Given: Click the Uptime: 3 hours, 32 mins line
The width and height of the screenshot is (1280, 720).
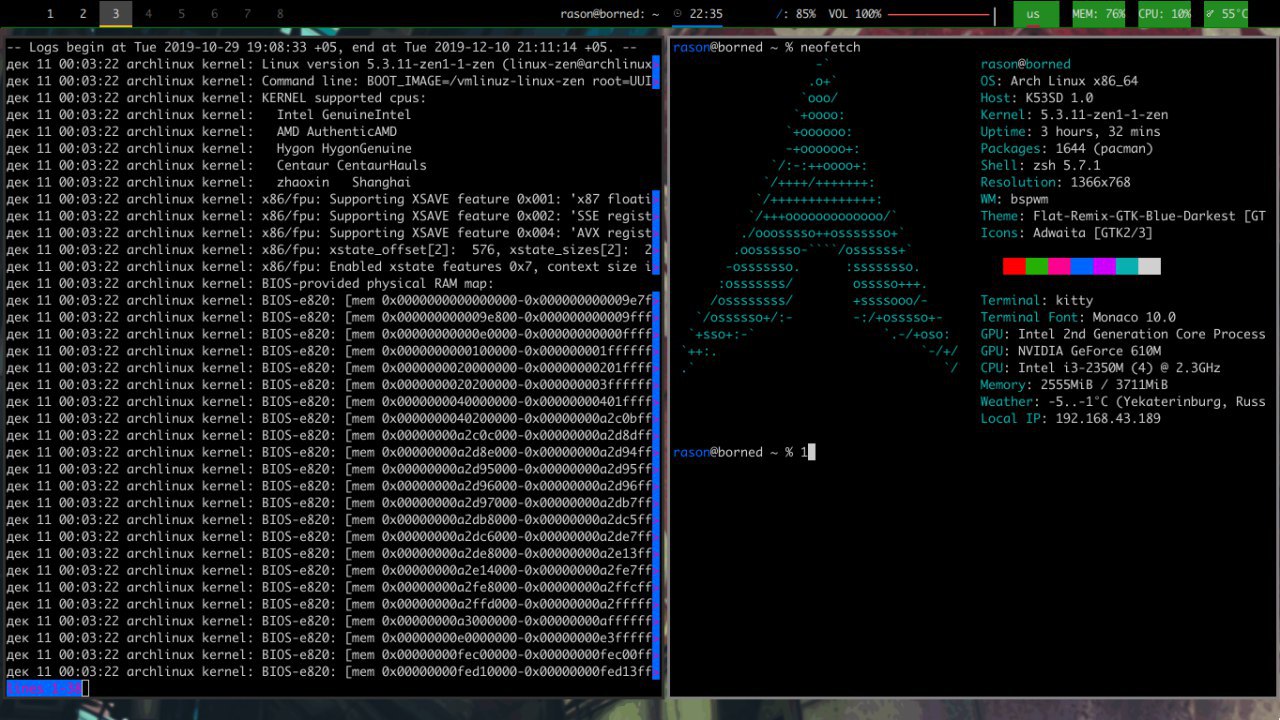Looking at the screenshot, I should point(1070,132).
